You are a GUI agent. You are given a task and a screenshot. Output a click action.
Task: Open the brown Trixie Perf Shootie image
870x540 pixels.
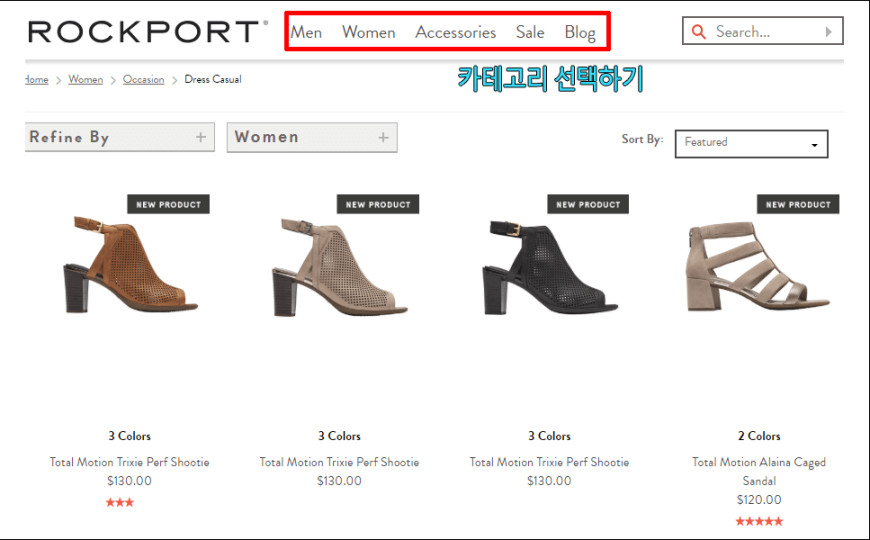pos(130,265)
